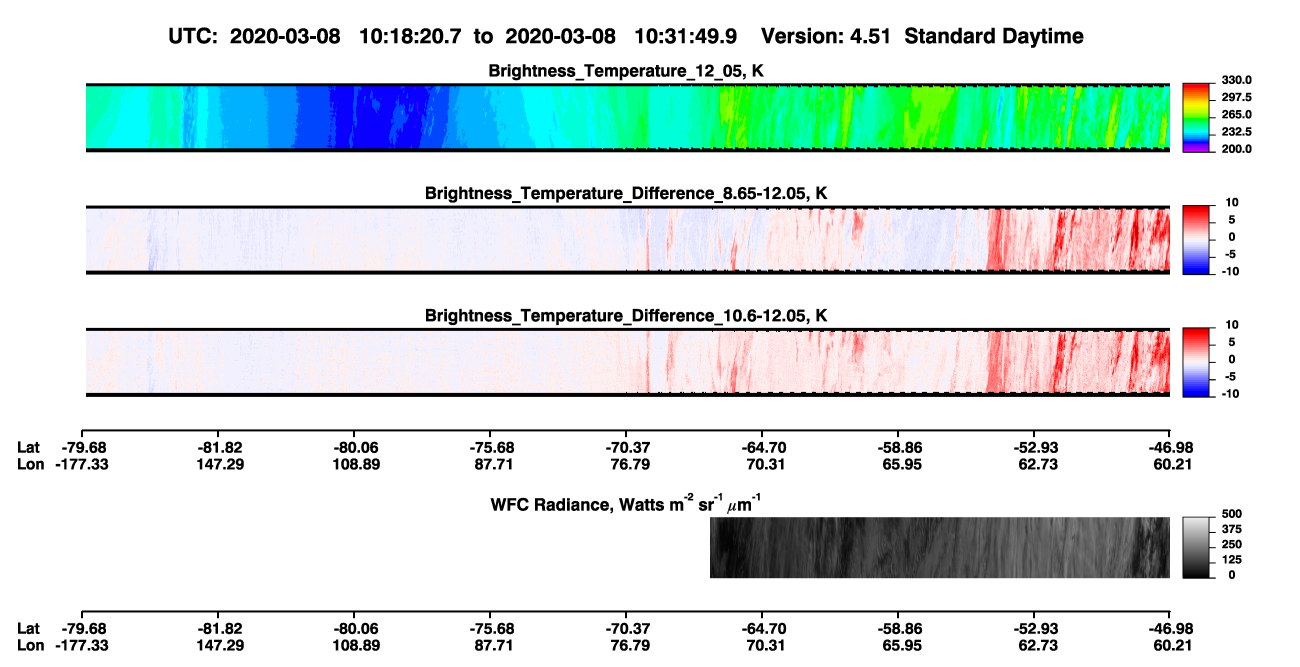The height and width of the screenshot is (667, 1300).
Task: Click the red-blue colorbar beside 10.6-12.05 panel
Action: coord(1197,362)
